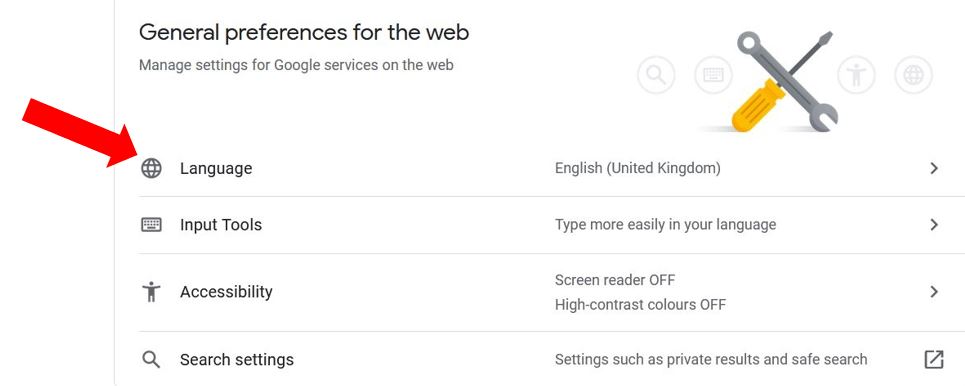The image size is (965, 386).
Task: Click the faded globe circle in header illustration
Action: point(913,75)
